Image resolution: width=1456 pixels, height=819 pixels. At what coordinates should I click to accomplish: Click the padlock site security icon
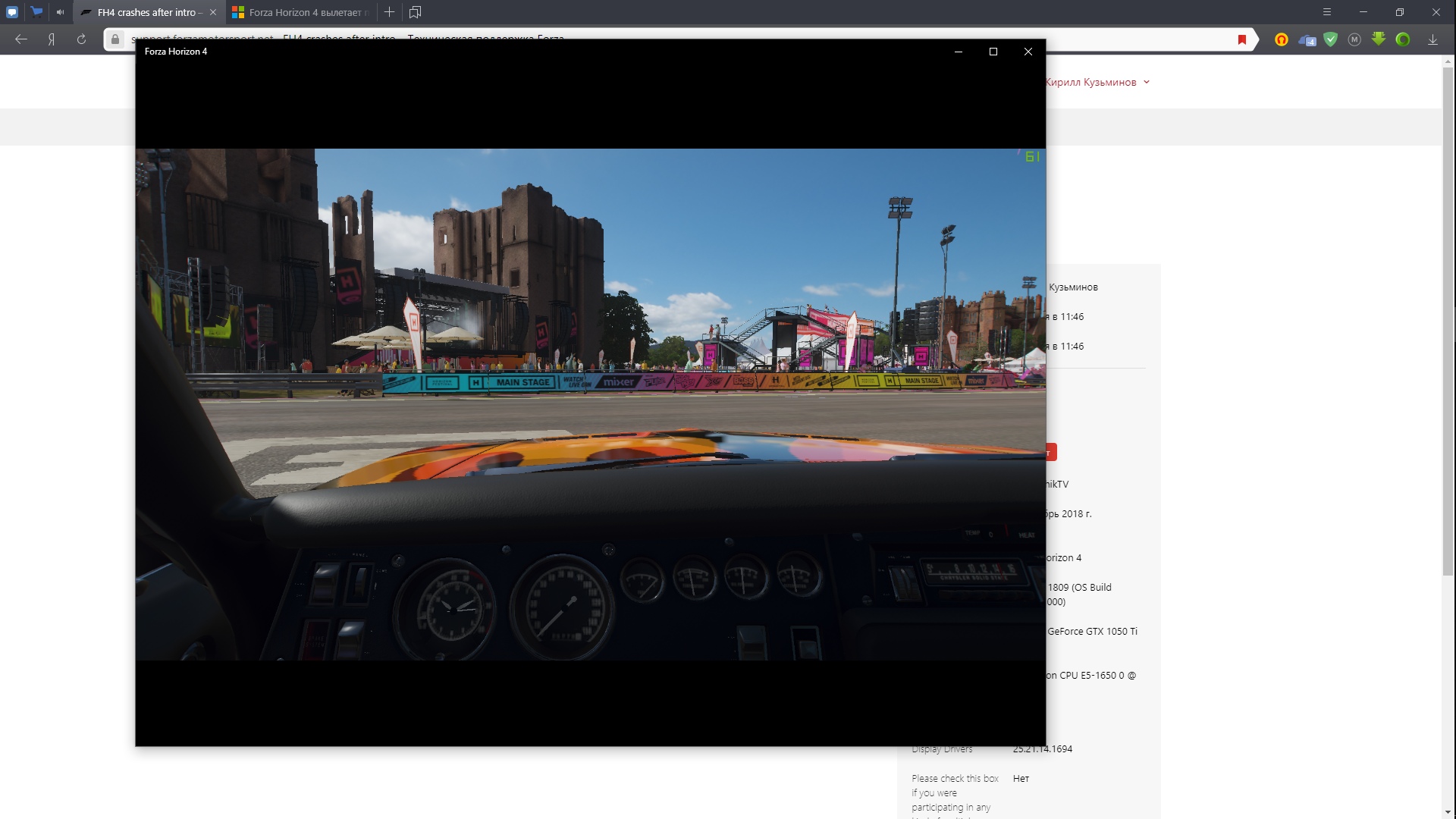[x=115, y=39]
